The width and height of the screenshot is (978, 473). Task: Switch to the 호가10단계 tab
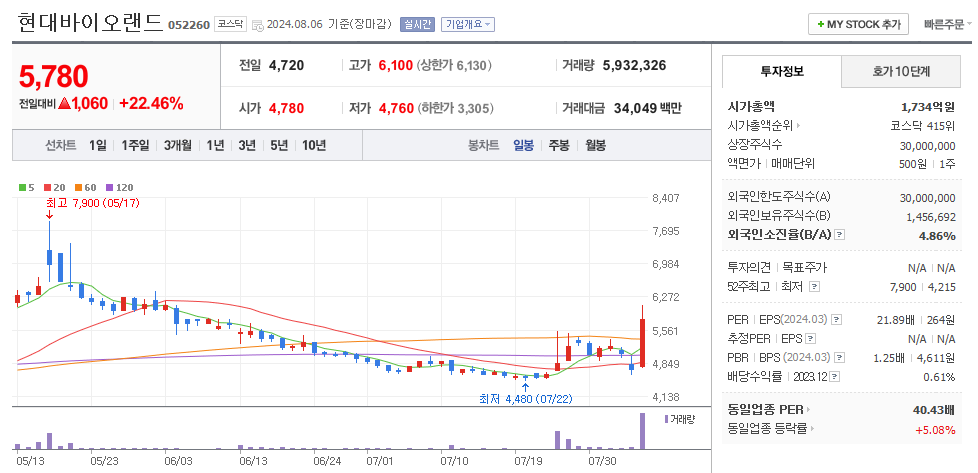click(x=901, y=71)
